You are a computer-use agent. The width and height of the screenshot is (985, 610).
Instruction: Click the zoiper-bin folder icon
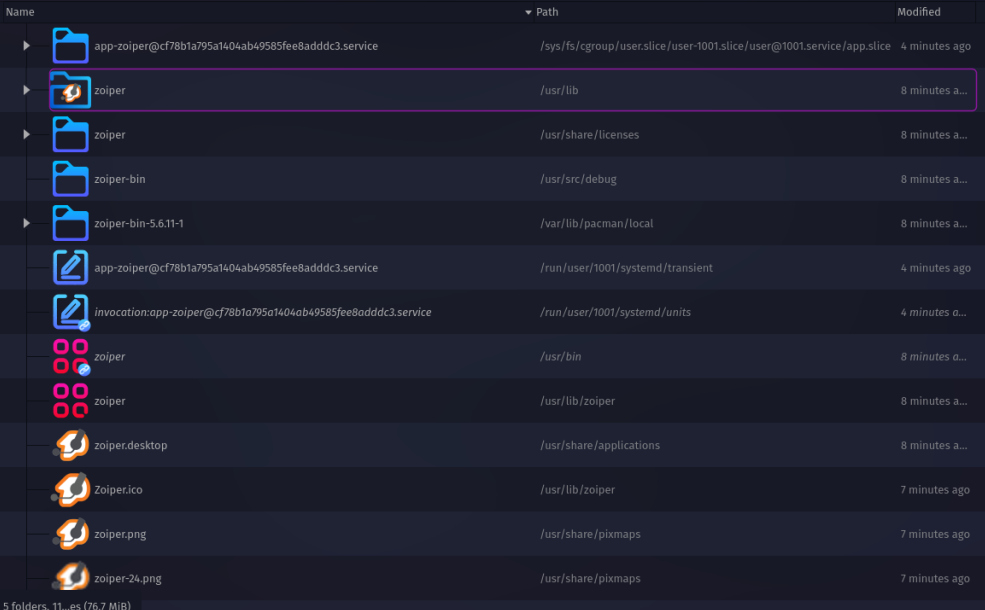pyautogui.click(x=70, y=179)
